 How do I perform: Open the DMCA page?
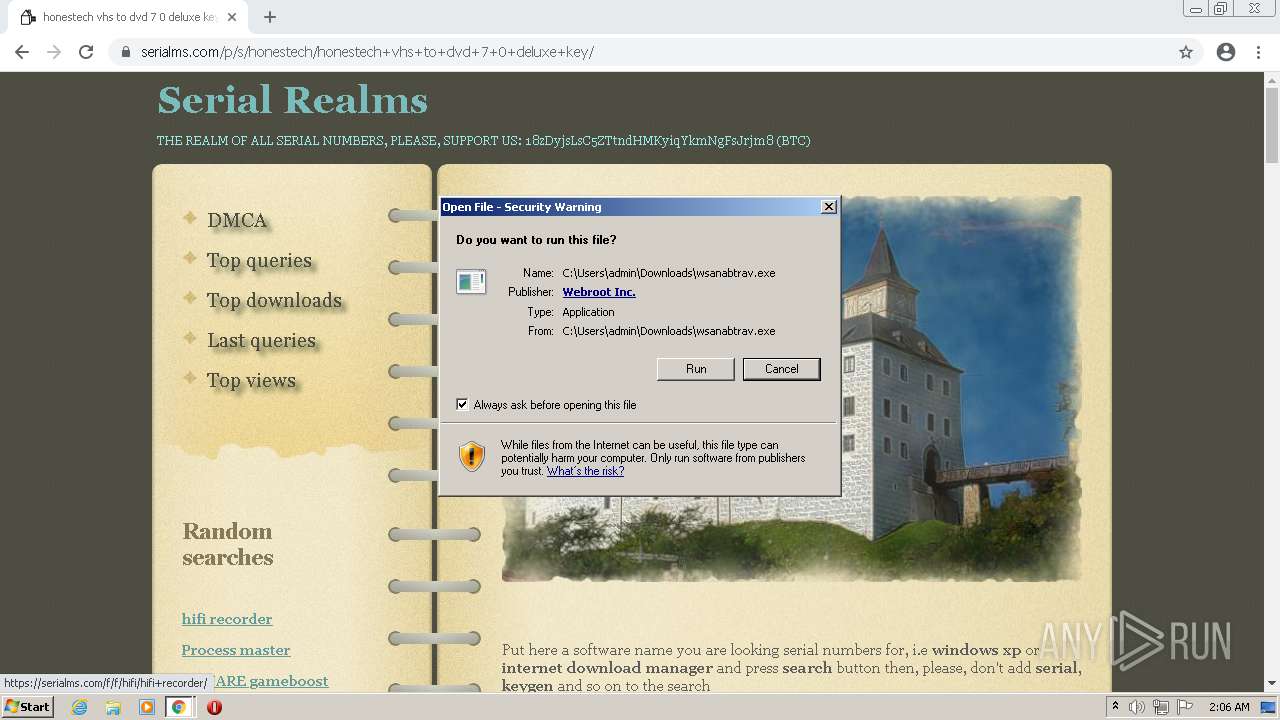tap(237, 220)
